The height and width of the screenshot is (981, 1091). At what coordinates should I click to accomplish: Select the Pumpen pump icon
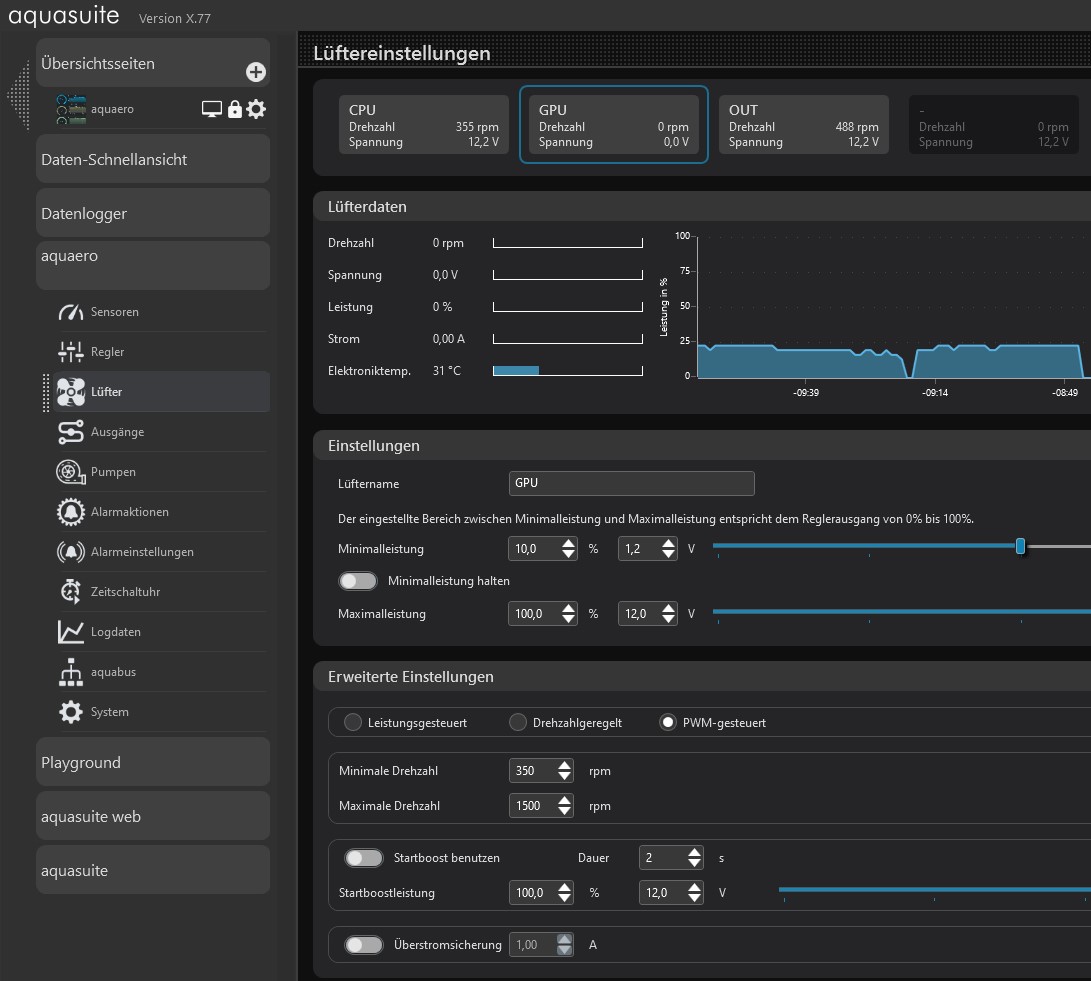pyautogui.click(x=71, y=472)
